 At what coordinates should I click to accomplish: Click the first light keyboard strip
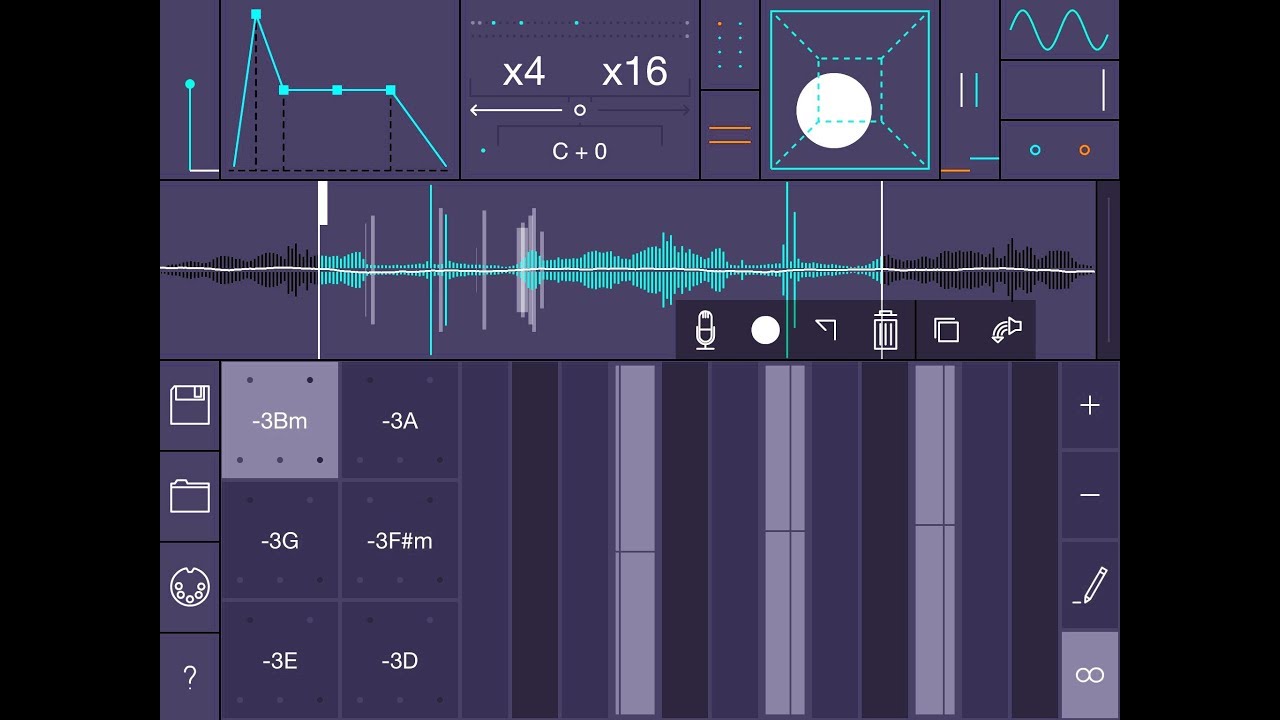tap(636, 540)
